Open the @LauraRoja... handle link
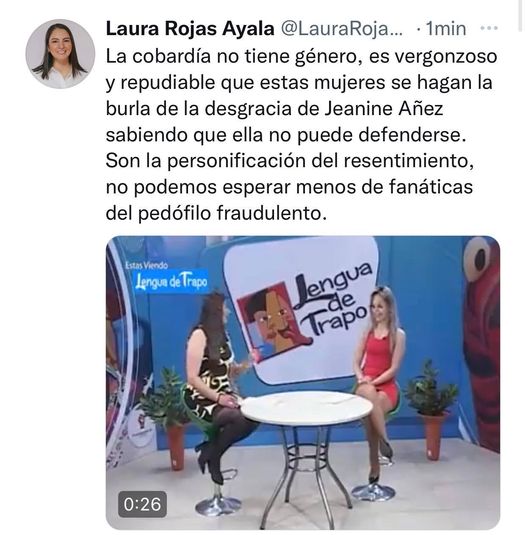Viewport: 526px width, 535px height. point(342,29)
